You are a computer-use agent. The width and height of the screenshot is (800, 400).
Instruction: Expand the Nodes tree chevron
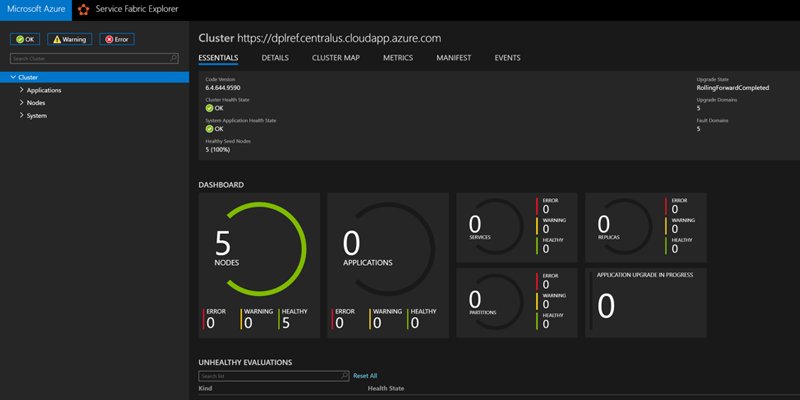click(21, 103)
